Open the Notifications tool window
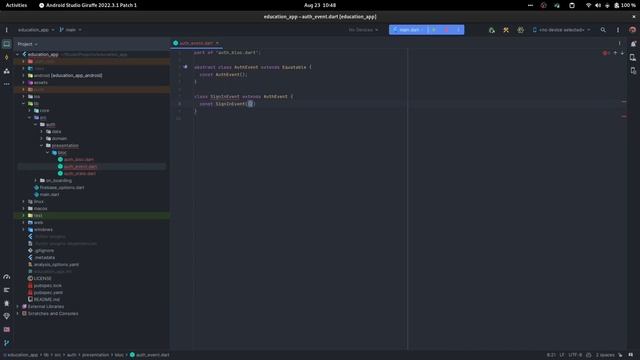 [x=633, y=44]
